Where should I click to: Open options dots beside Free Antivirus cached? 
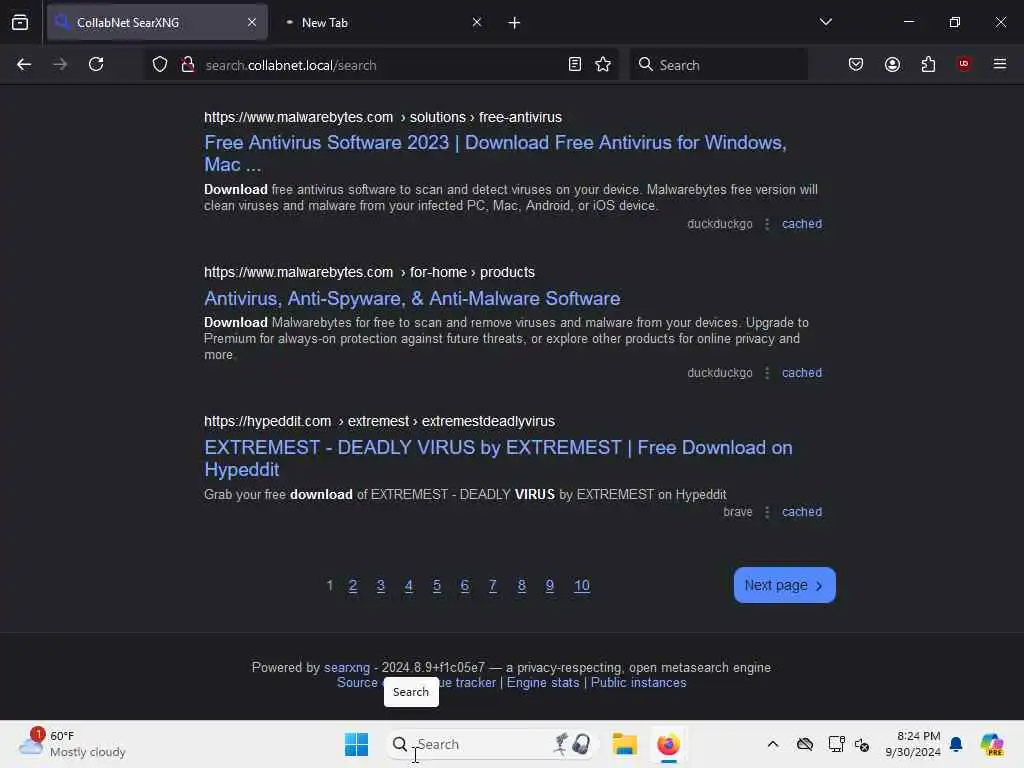coord(767,224)
